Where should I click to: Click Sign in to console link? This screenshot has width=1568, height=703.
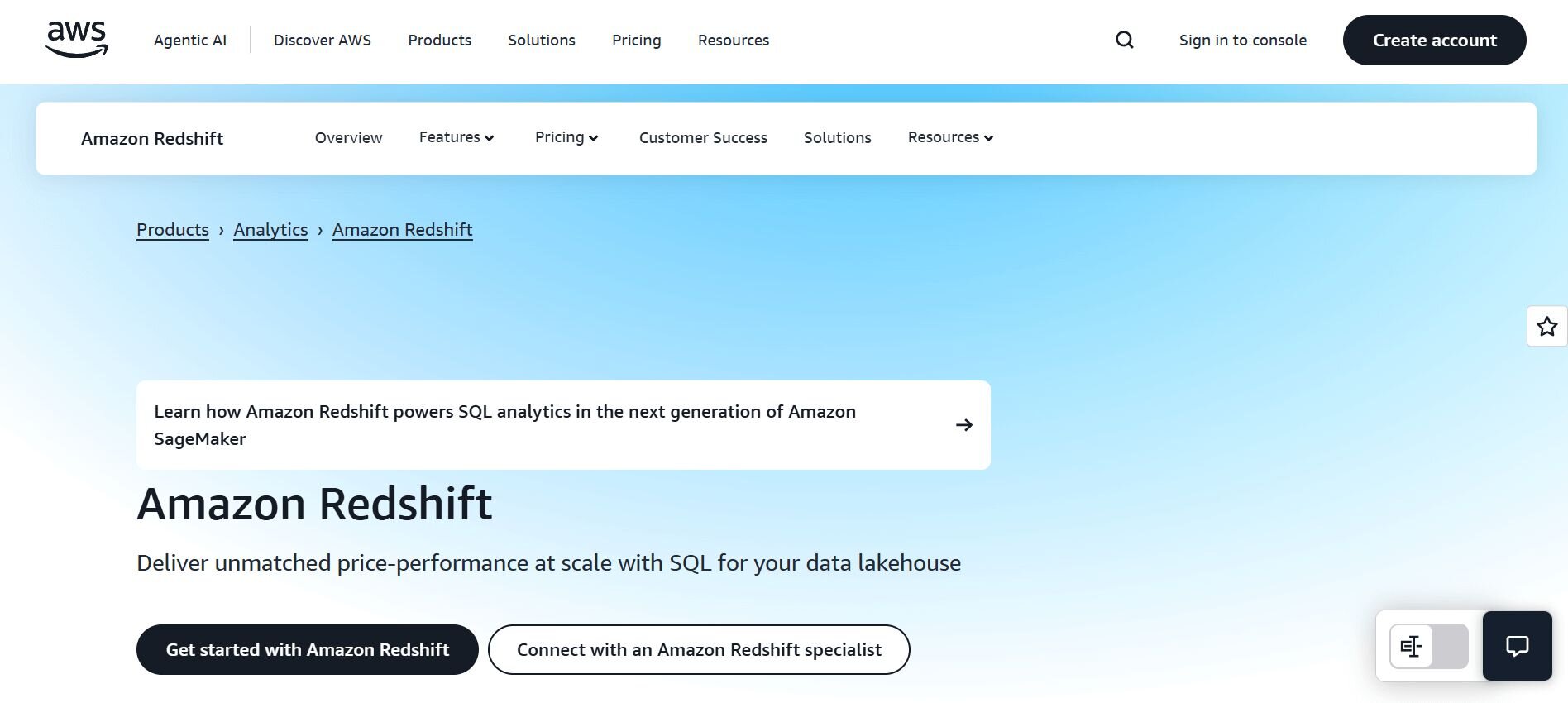tap(1242, 40)
